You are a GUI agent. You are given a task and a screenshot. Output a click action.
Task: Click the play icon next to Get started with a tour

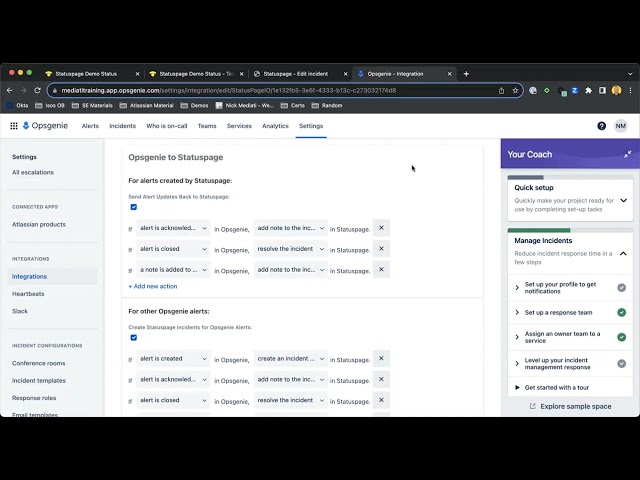point(517,387)
